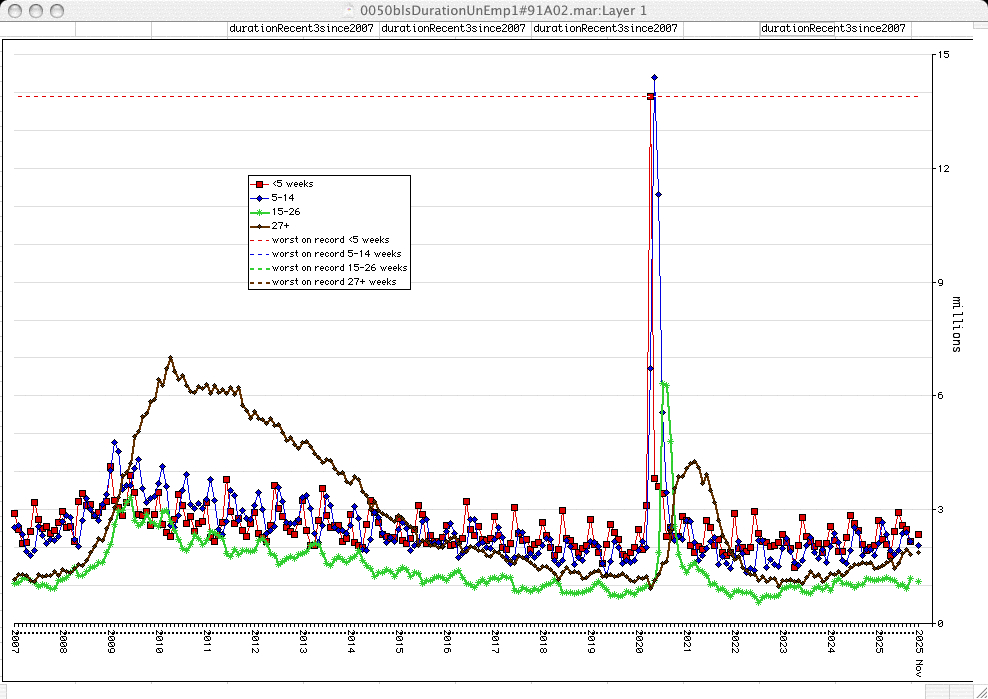Click the 'millions' y-axis label
The height and width of the screenshot is (699, 988).
[x=956, y=324]
